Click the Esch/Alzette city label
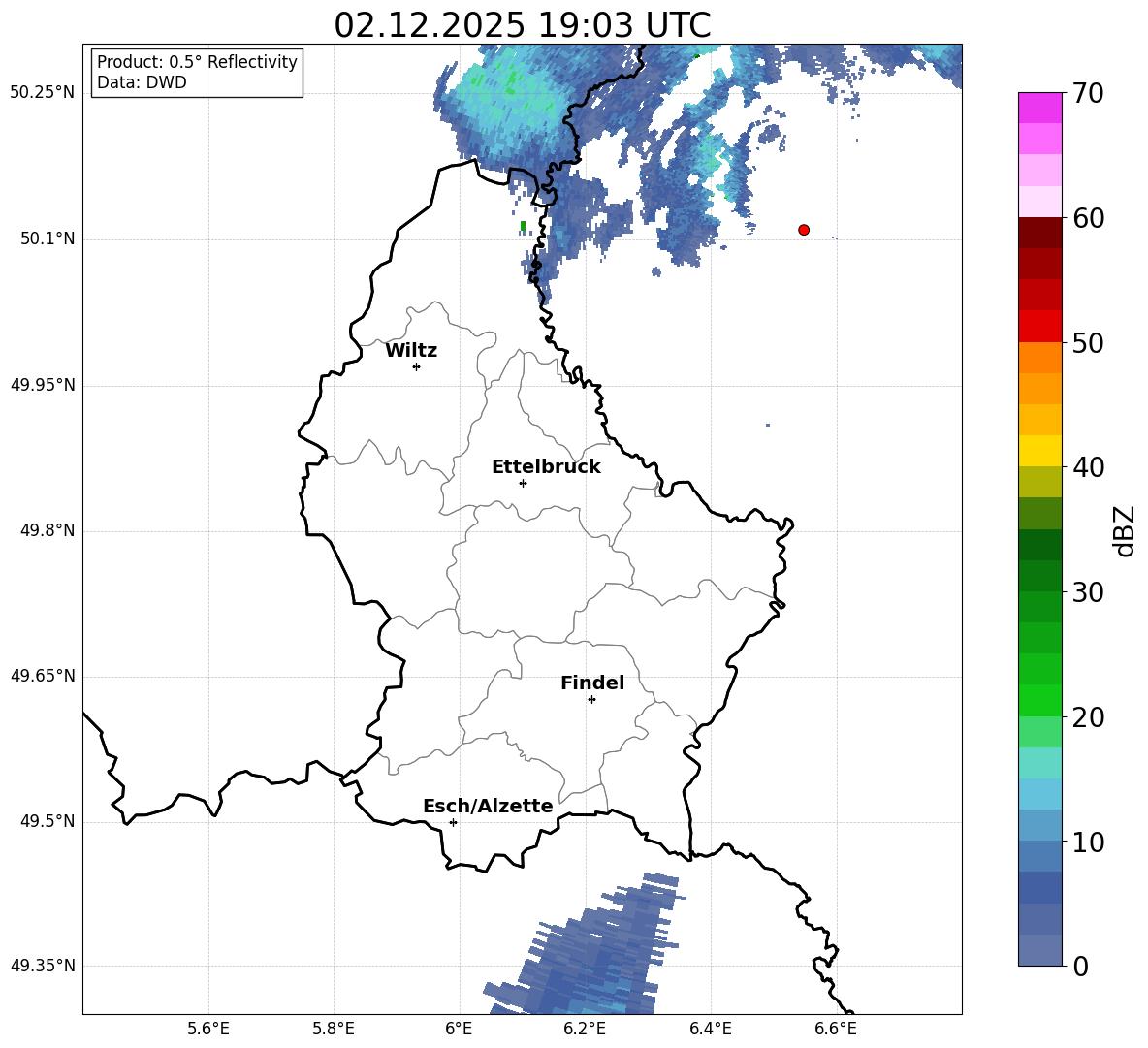1148x1048 pixels. point(488,807)
